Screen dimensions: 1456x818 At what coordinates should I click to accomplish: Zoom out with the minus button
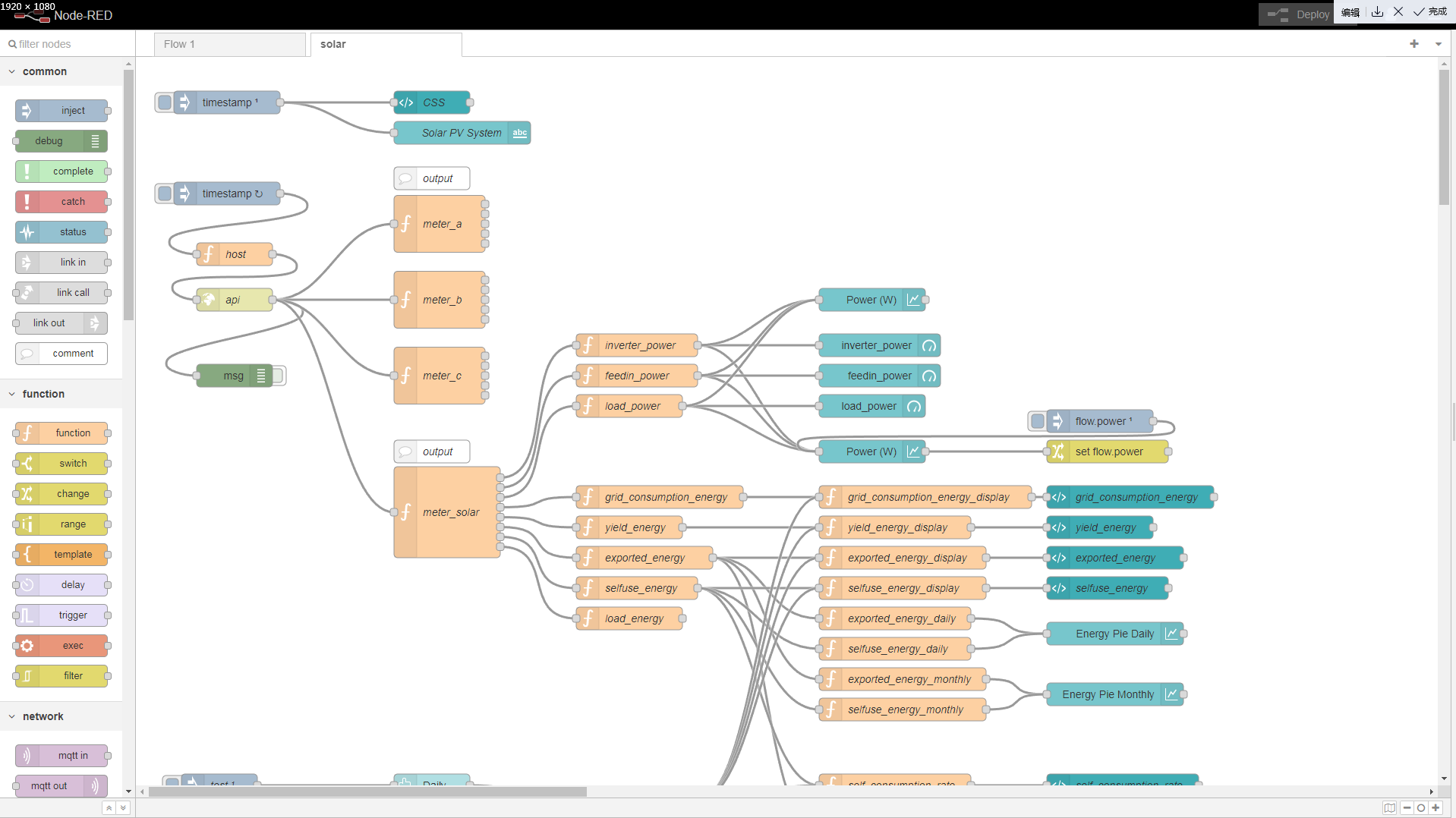coord(1407,808)
